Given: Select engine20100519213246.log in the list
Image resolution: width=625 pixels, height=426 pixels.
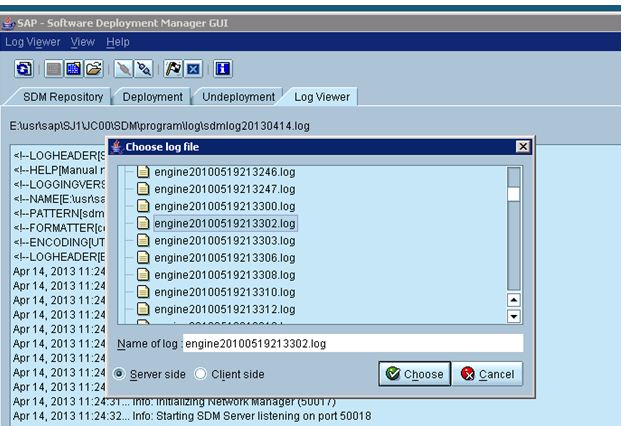Looking at the screenshot, I should 225,172.
